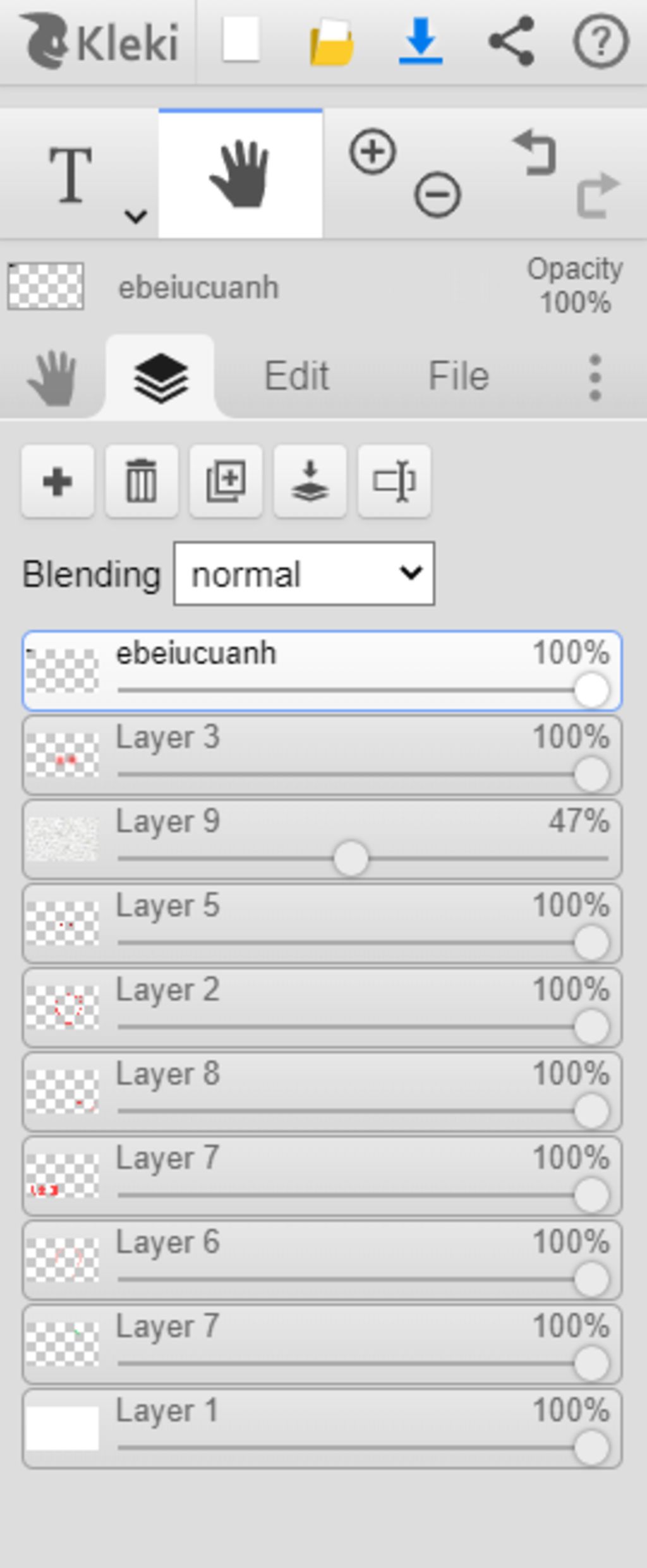Viewport: 647px width, 1568px height.
Task: Switch to the File tab
Action: [459, 376]
